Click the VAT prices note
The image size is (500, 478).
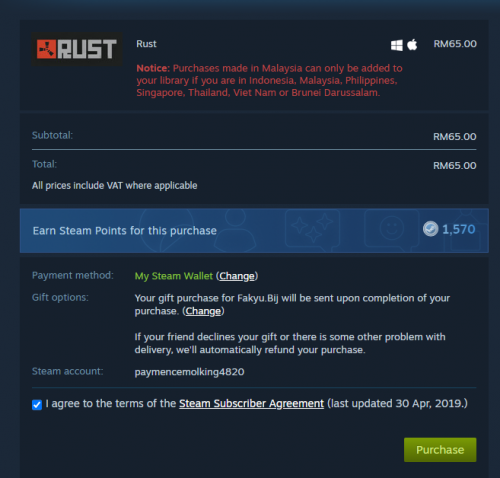[x=115, y=186]
